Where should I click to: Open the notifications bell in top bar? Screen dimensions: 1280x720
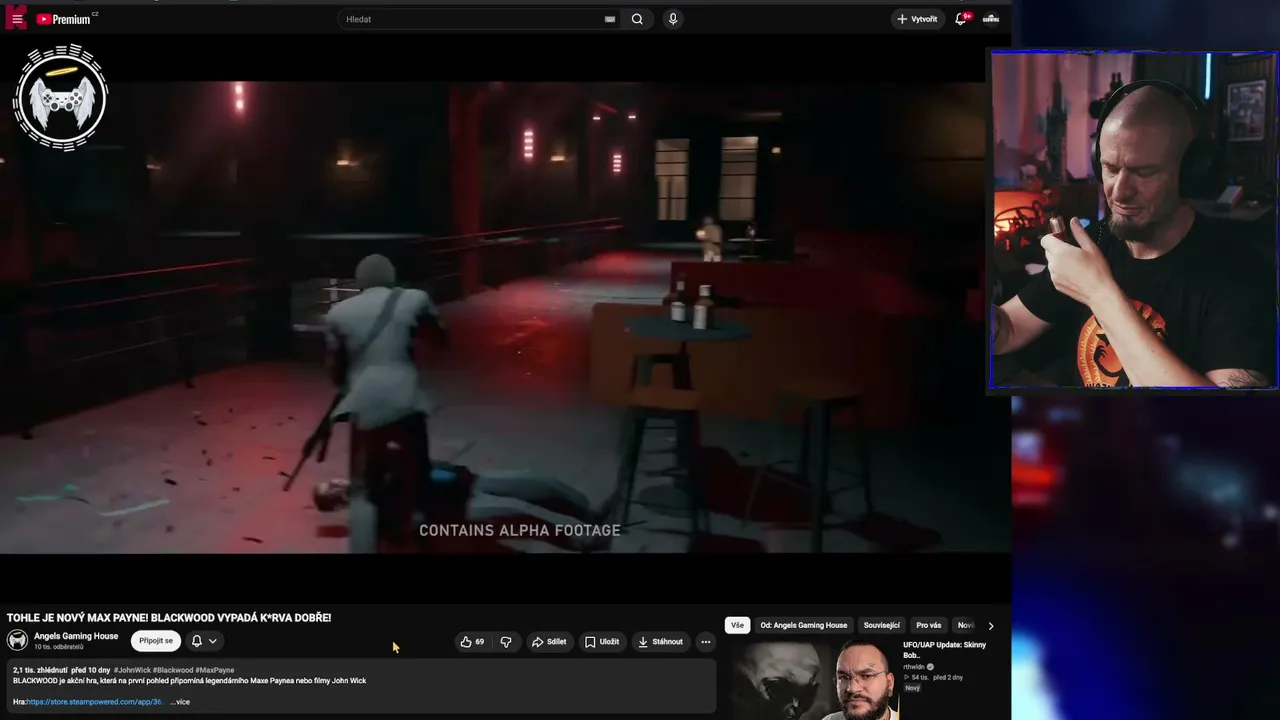point(961,19)
